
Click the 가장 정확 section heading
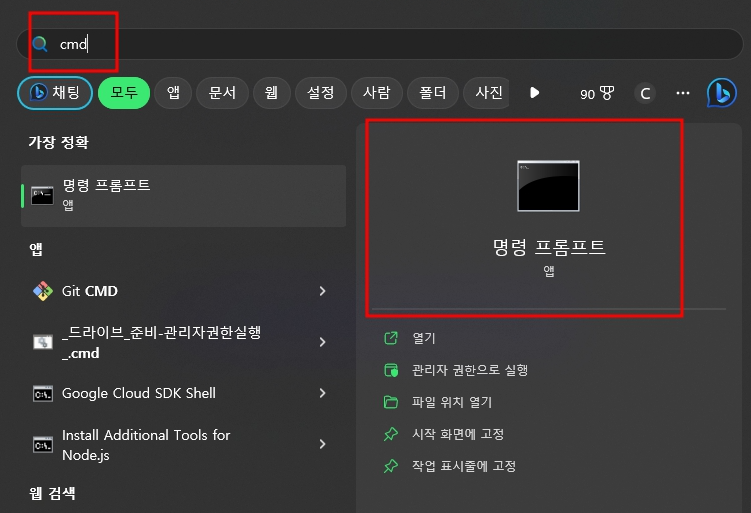[58, 142]
